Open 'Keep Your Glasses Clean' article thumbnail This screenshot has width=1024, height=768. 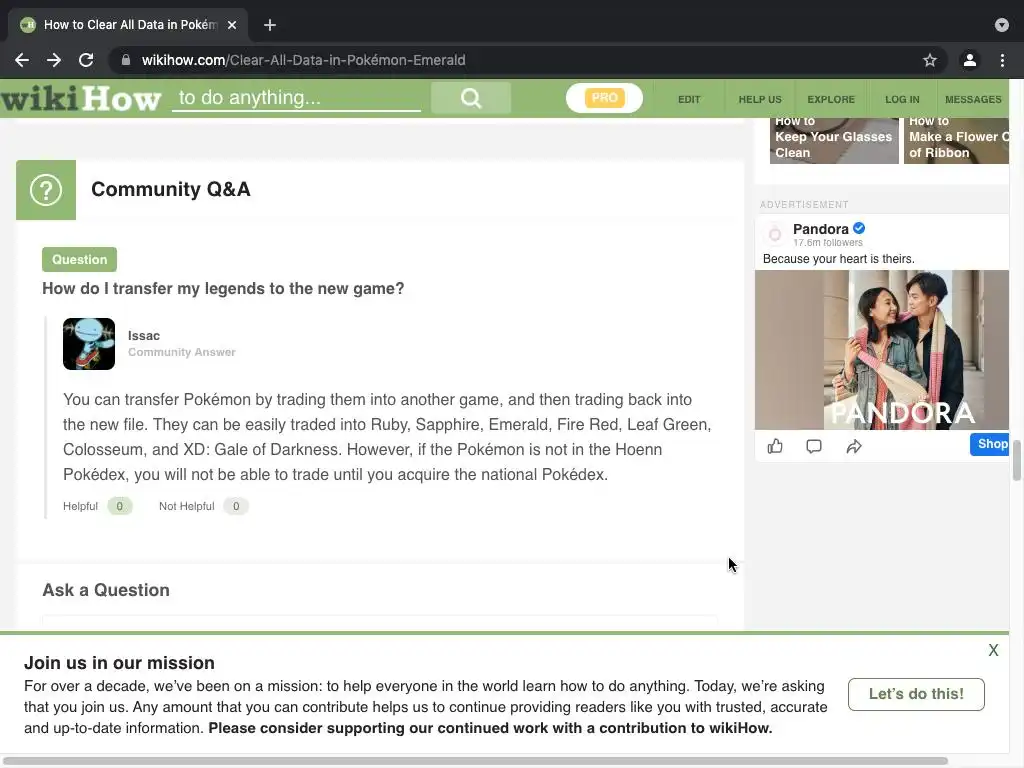pos(834,140)
